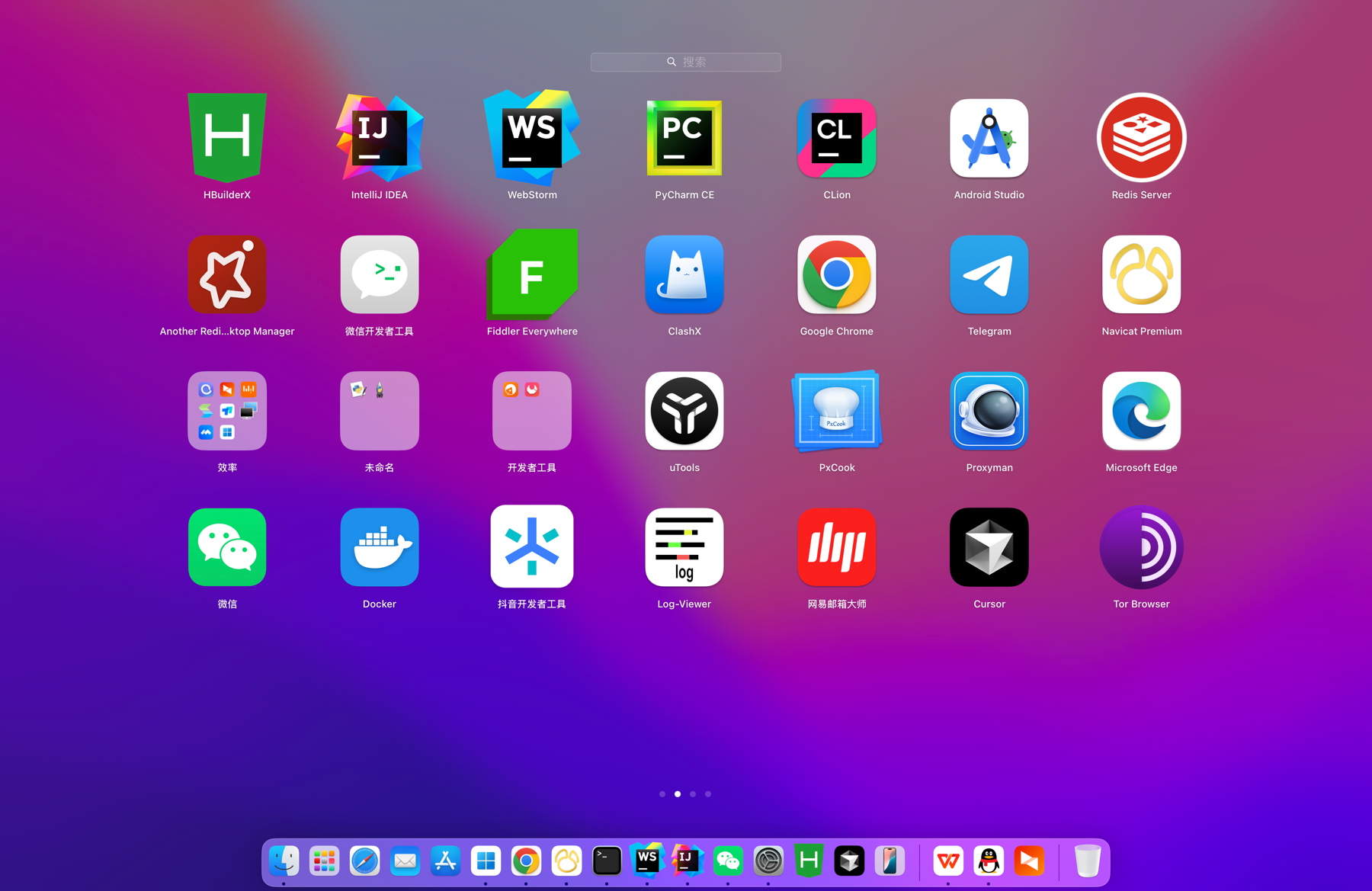This screenshot has height=891, width=1372.
Task: Open Log-Viewer
Action: tap(684, 547)
